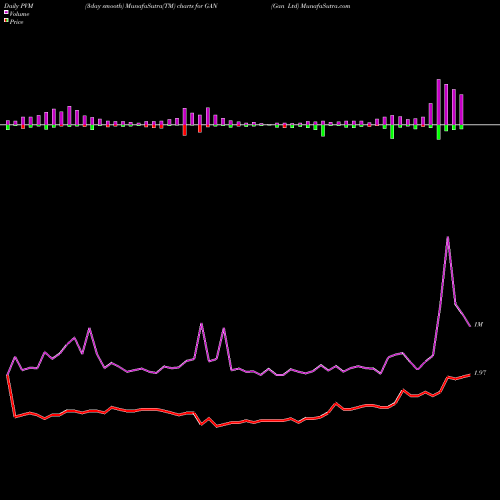
Task: Click the '1M' volume line end label
Action: [x=478, y=324]
